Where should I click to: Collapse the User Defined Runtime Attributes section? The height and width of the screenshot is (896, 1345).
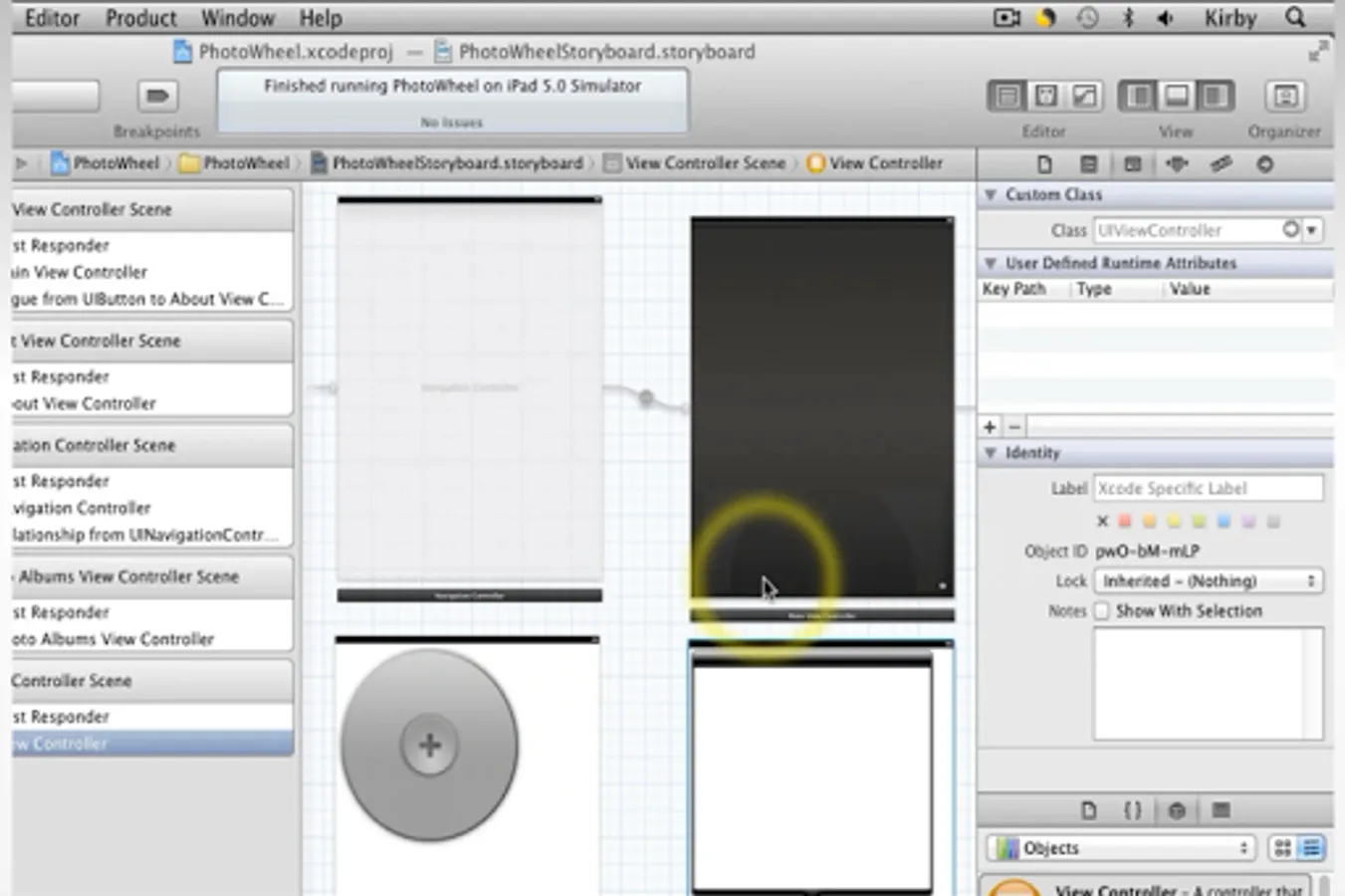click(990, 263)
